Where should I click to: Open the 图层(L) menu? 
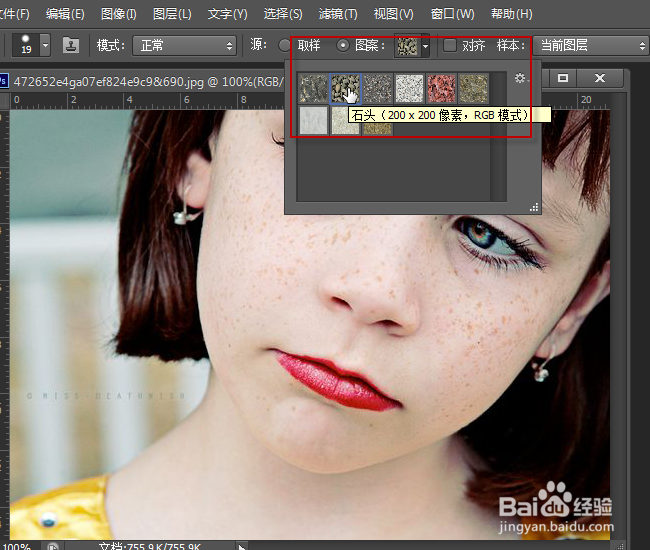(172, 14)
